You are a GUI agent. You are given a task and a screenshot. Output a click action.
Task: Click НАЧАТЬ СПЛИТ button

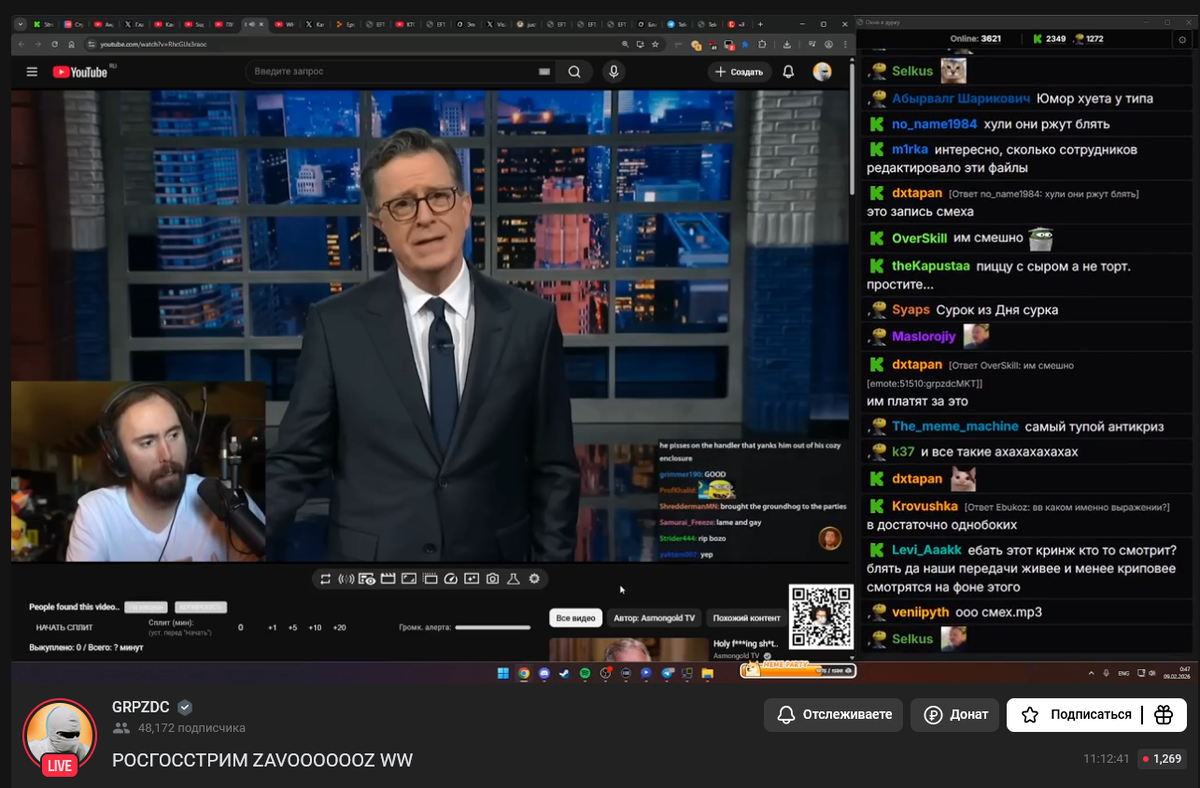pos(64,627)
